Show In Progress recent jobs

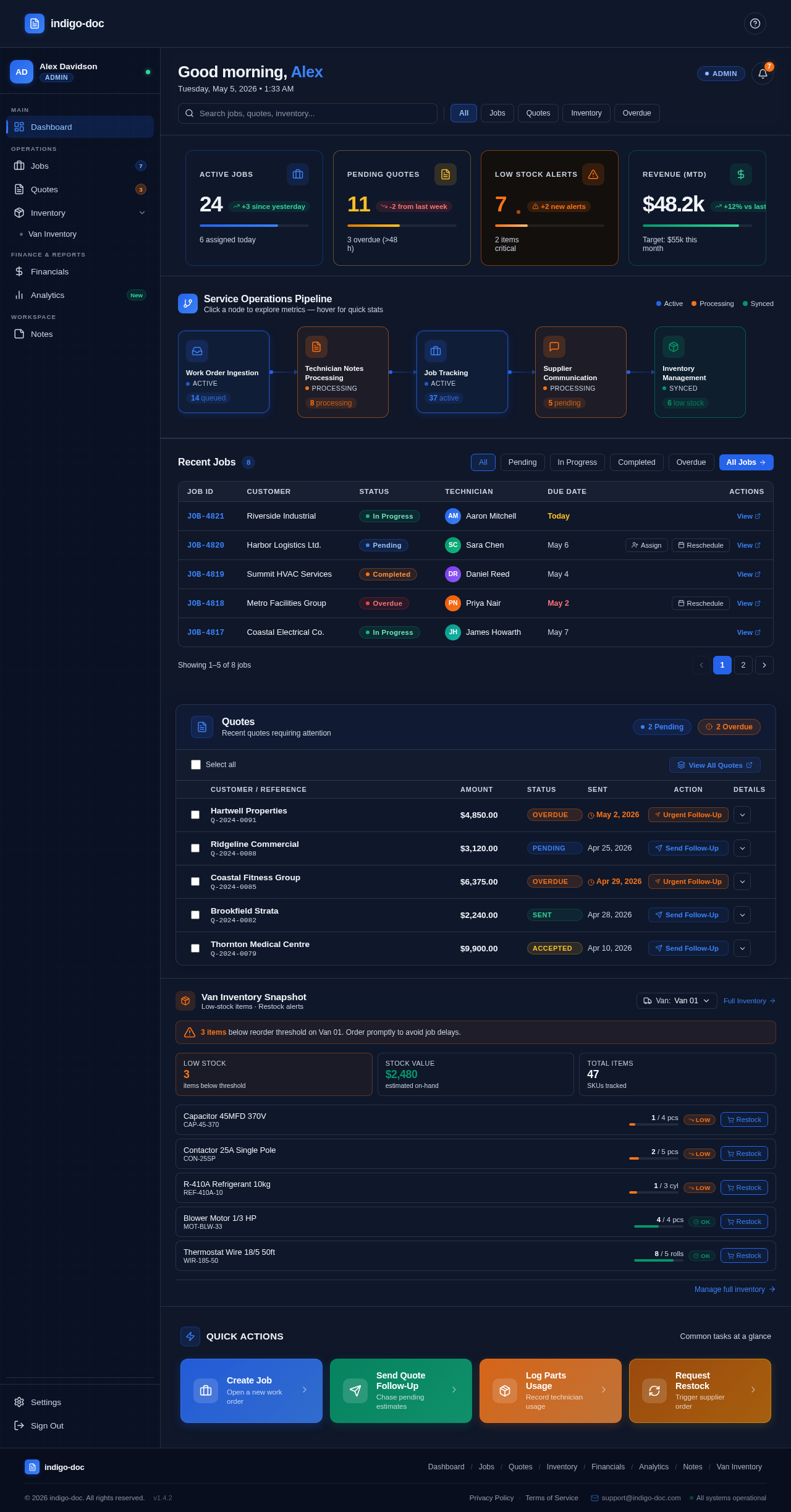coord(577,462)
